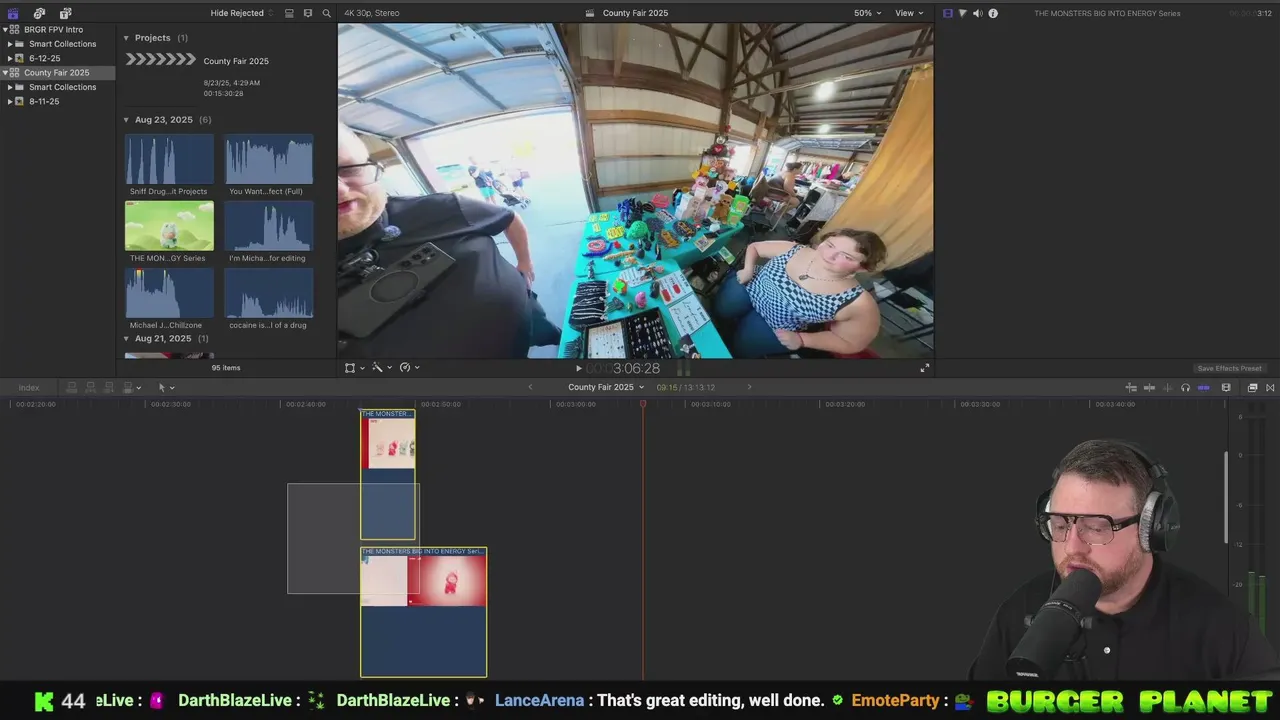Expand Smart Collections under County Fair 2025
Image resolution: width=1280 pixels, height=720 pixels.
click(10, 87)
